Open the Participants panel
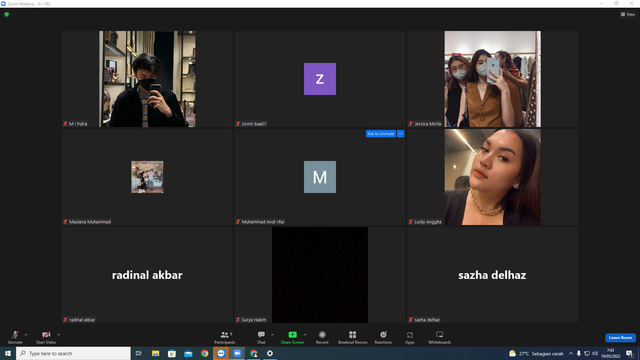 224,337
